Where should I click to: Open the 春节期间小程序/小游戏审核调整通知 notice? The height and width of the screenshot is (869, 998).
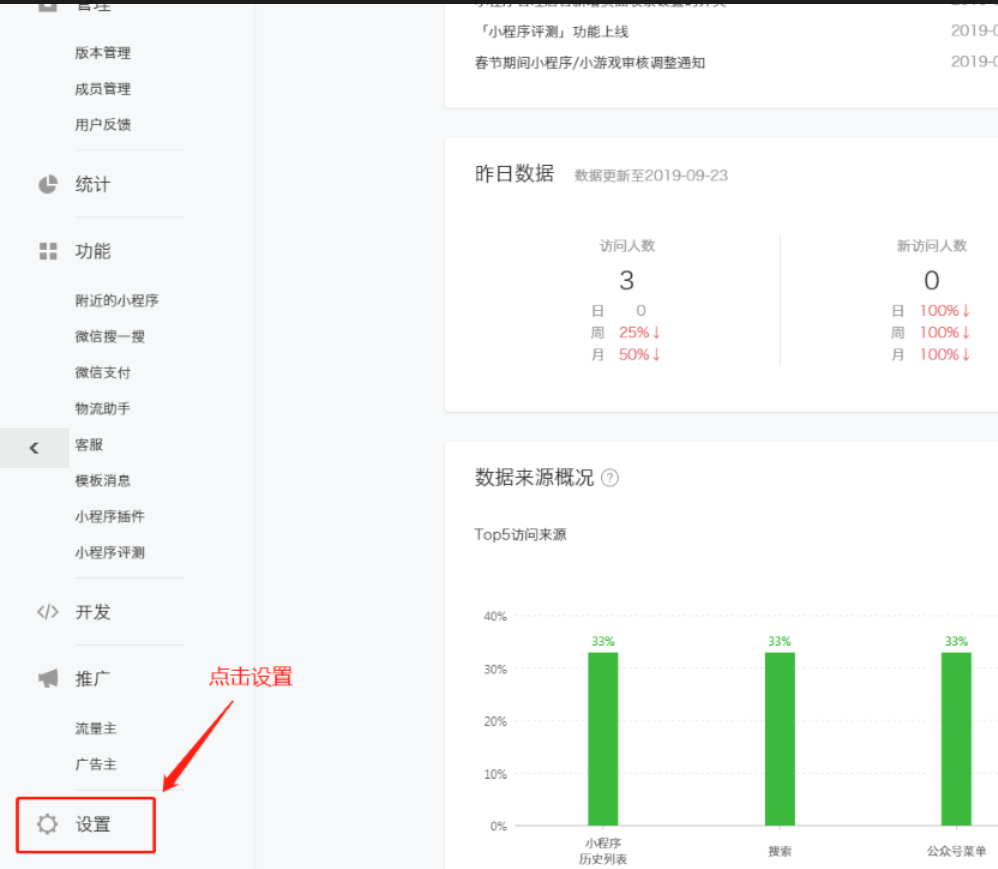coord(590,62)
